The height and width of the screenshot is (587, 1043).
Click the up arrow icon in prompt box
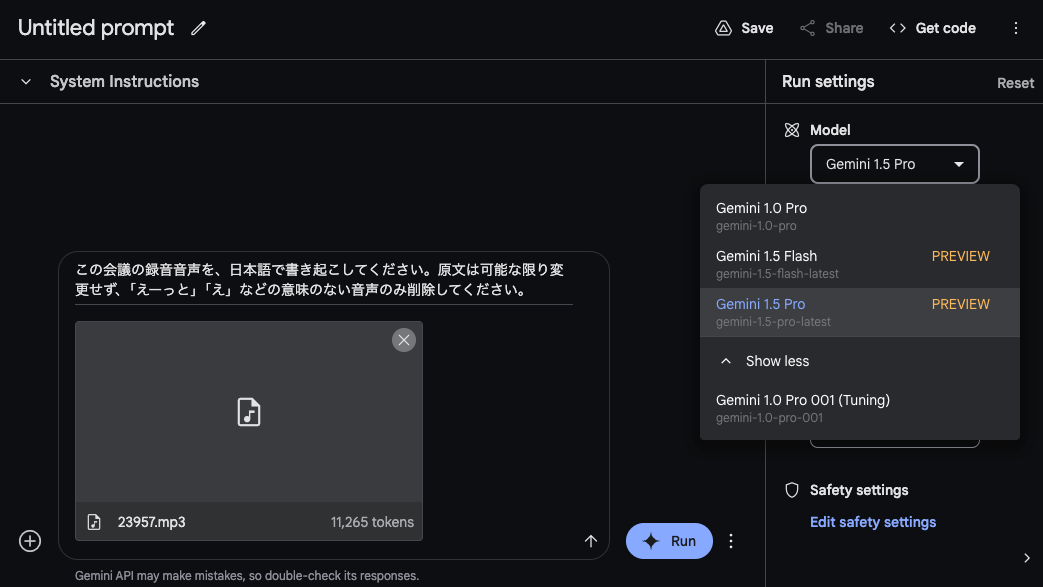(590, 541)
